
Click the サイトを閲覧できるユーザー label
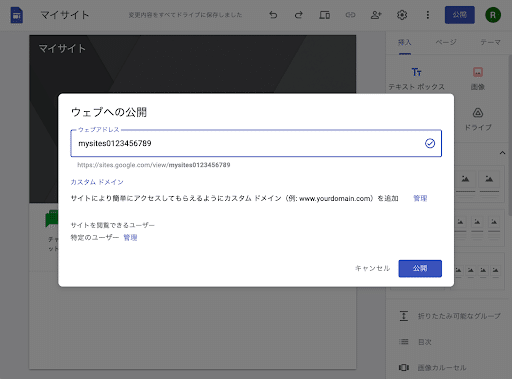[113, 225]
